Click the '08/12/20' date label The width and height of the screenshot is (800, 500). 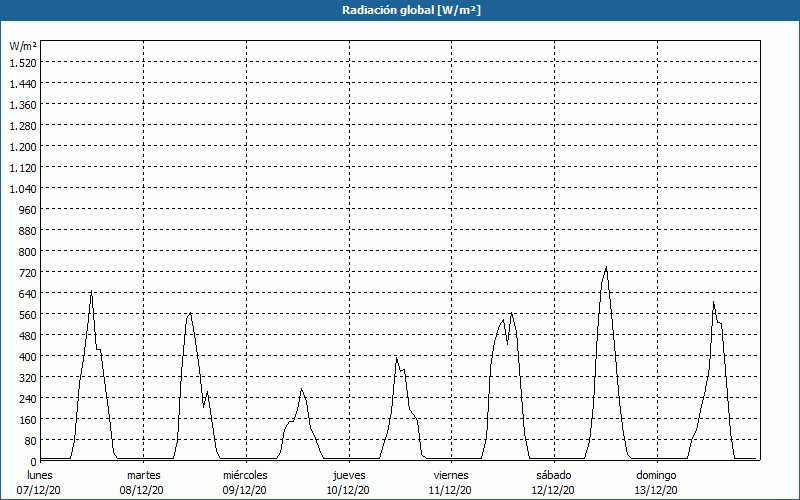pyautogui.click(x=142, y=490)
